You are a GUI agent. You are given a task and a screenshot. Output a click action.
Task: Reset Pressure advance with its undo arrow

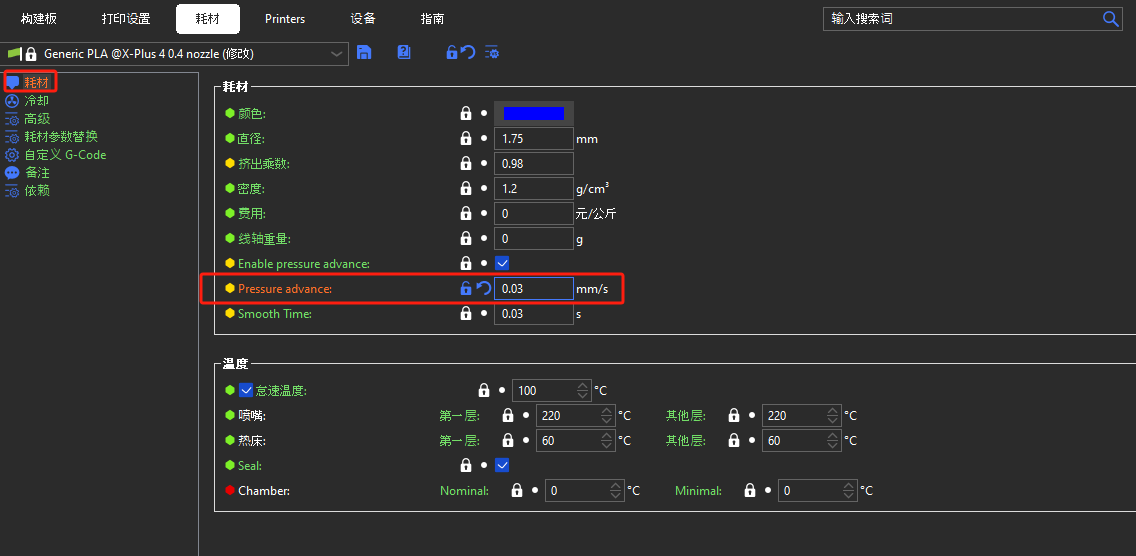tap(483, 289)
